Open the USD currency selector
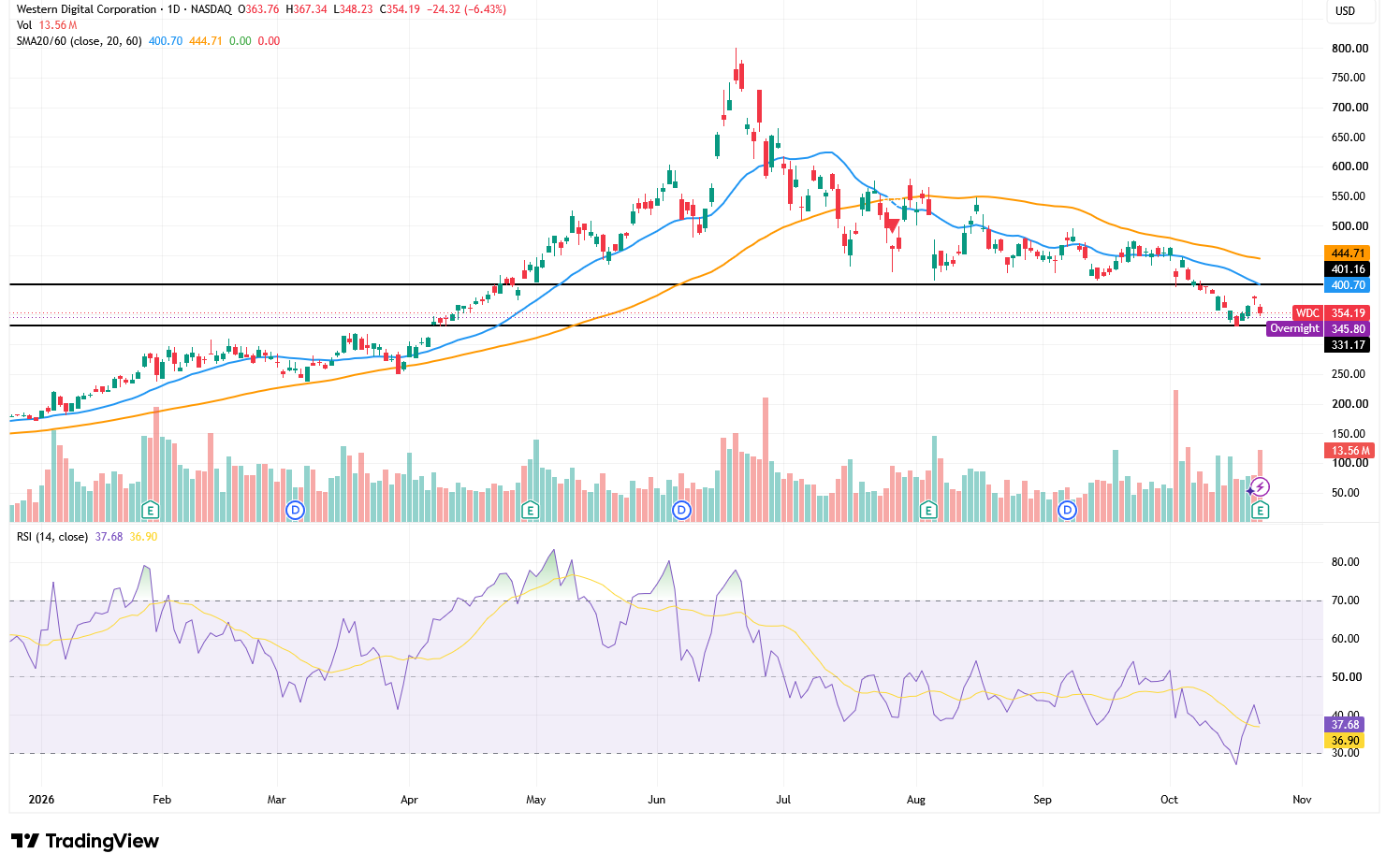The image size is (1386, 868). coord(1345,11)
